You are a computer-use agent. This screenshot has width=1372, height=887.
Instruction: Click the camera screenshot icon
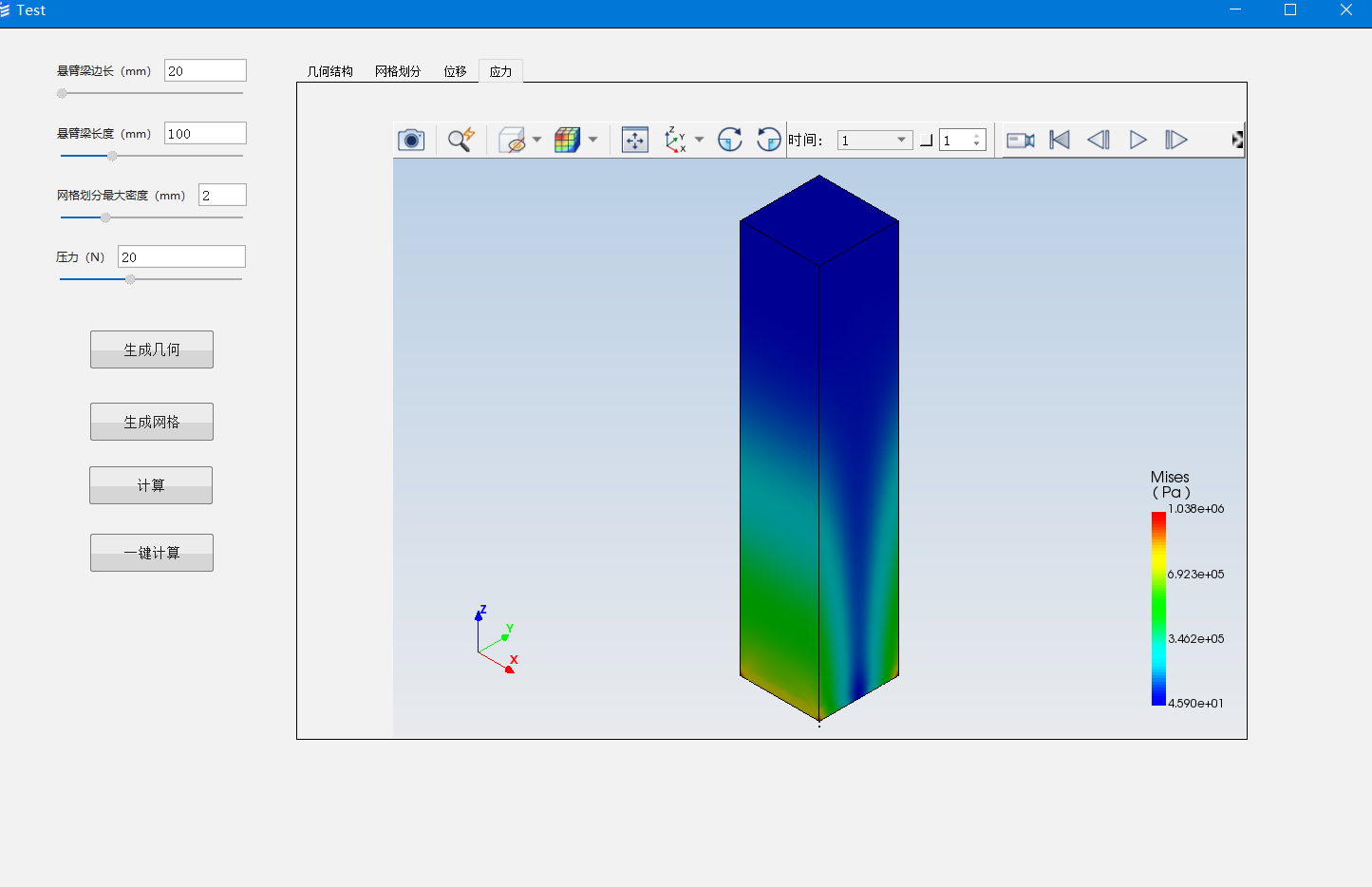[x=411, y=140]
